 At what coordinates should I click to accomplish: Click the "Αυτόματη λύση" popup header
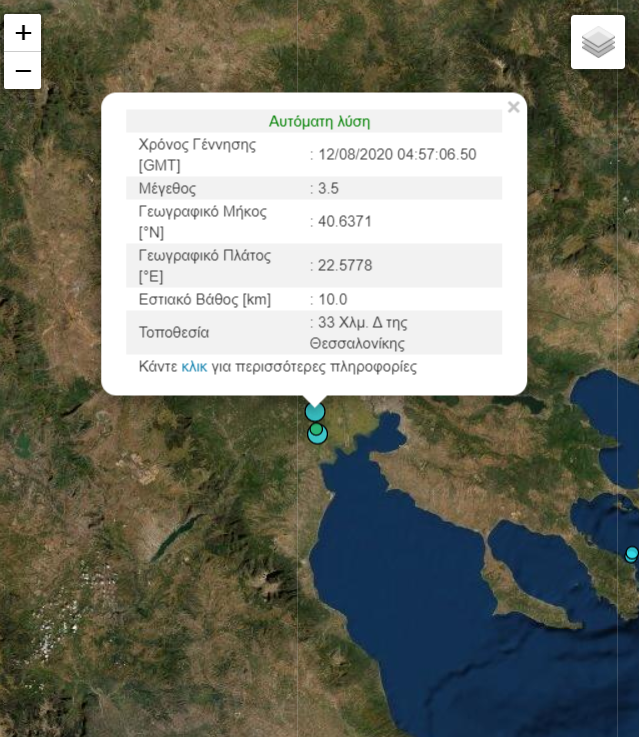319,121
